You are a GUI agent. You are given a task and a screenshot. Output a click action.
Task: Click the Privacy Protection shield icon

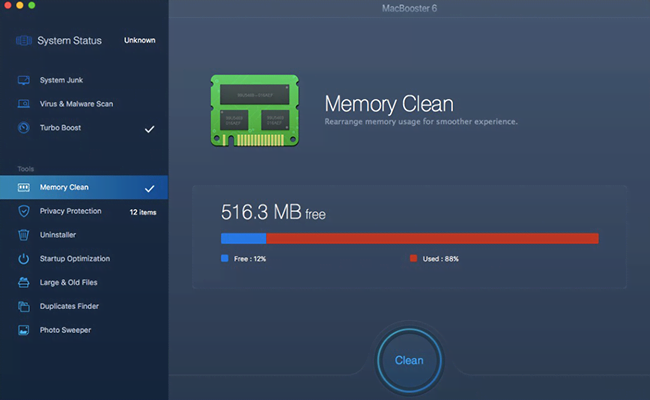24,211
